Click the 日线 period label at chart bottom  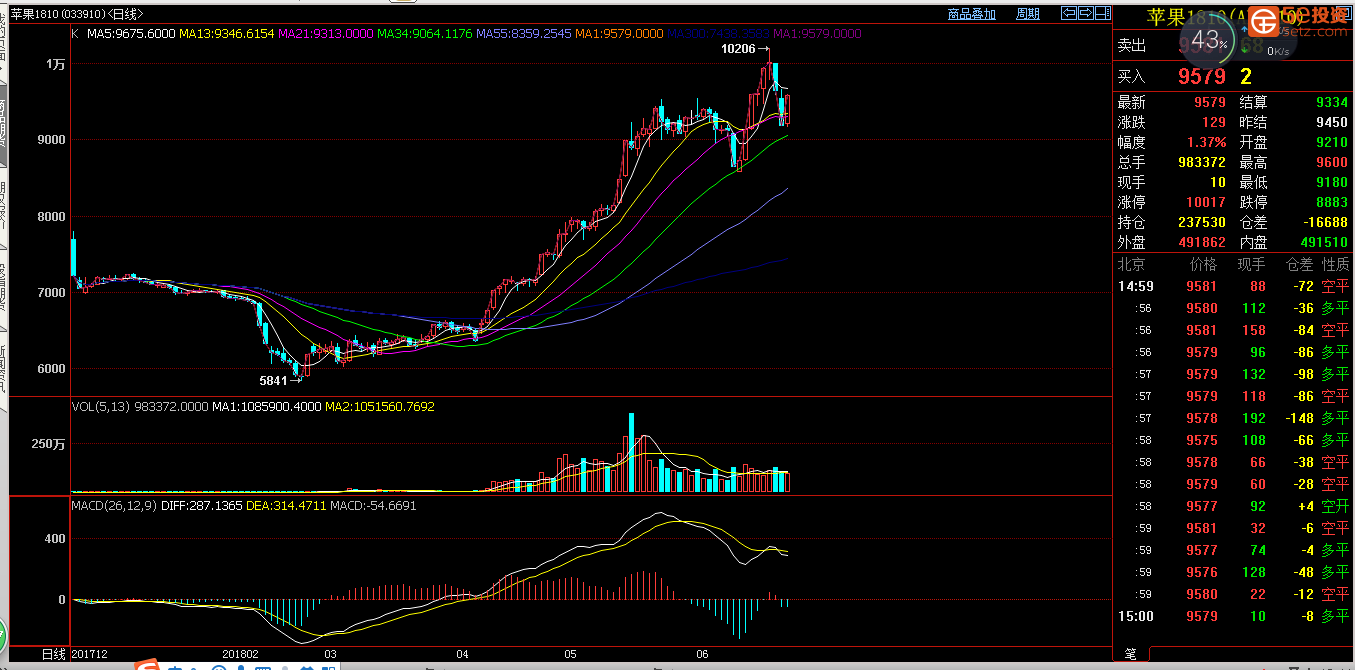point(53,654)
